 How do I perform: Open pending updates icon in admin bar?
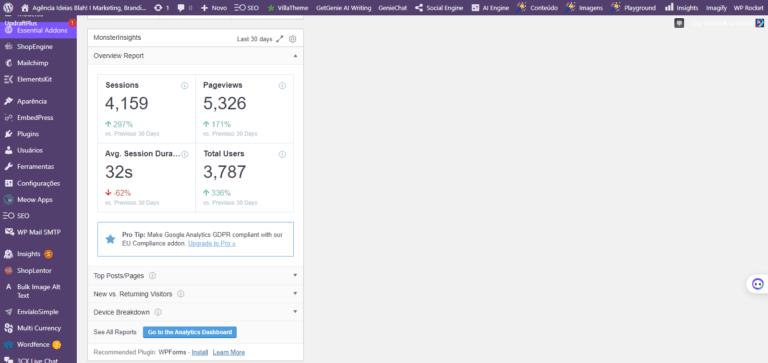(162, 8)
